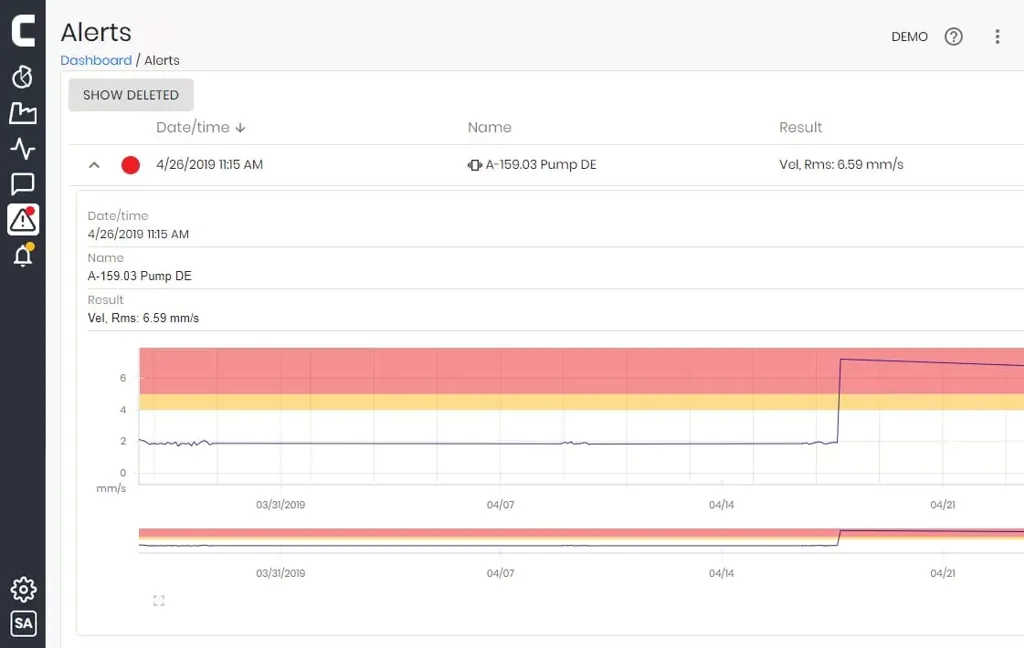Click the SA user profile badge
The height and width of the screenshot is (648, 1024).
22,623
